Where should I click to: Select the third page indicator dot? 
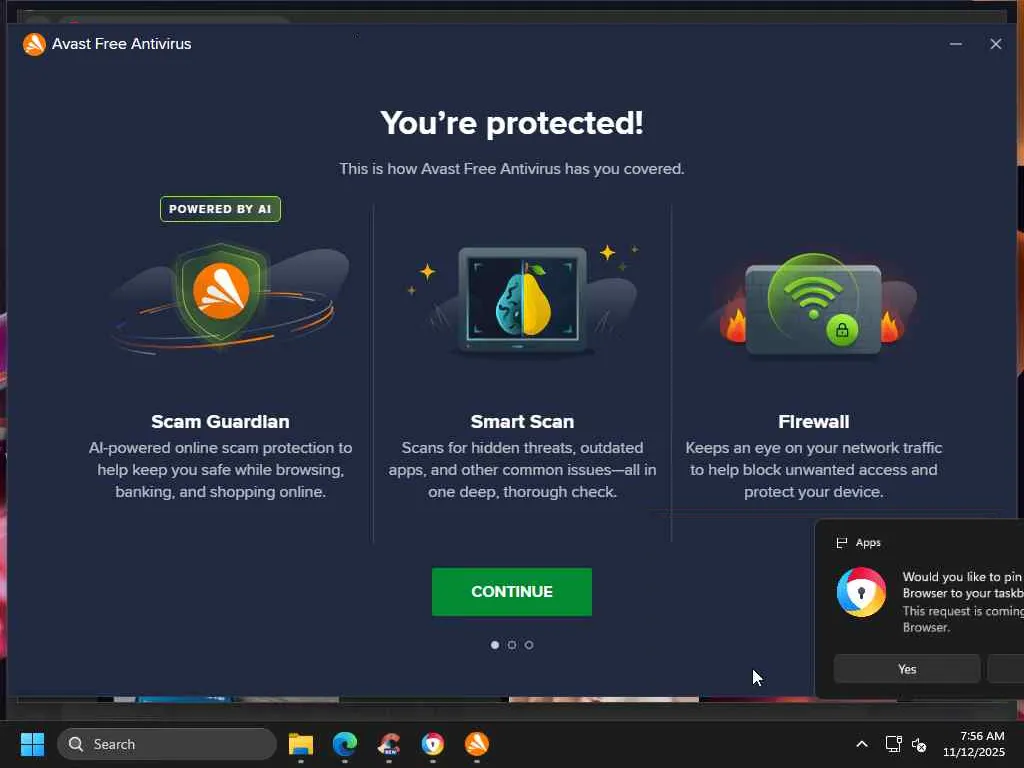(x=529, y=645)
